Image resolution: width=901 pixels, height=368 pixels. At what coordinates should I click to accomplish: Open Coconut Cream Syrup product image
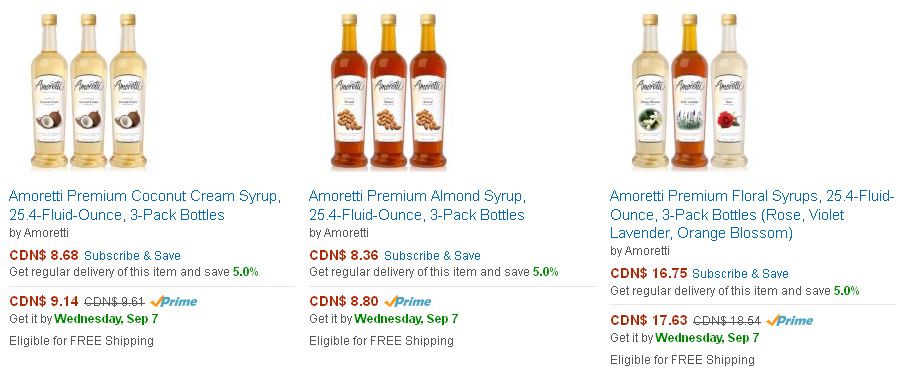88,91
